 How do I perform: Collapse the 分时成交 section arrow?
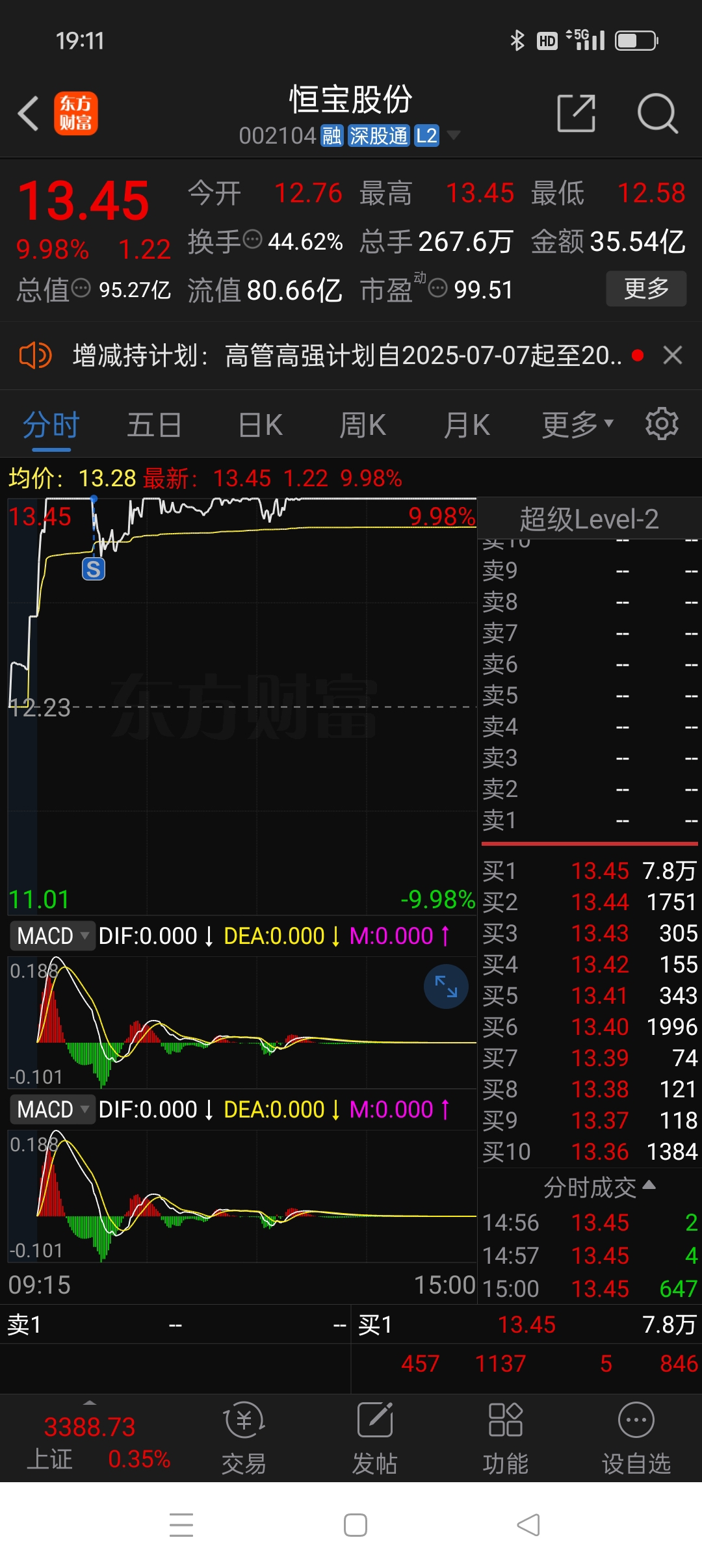(649, 1184)
